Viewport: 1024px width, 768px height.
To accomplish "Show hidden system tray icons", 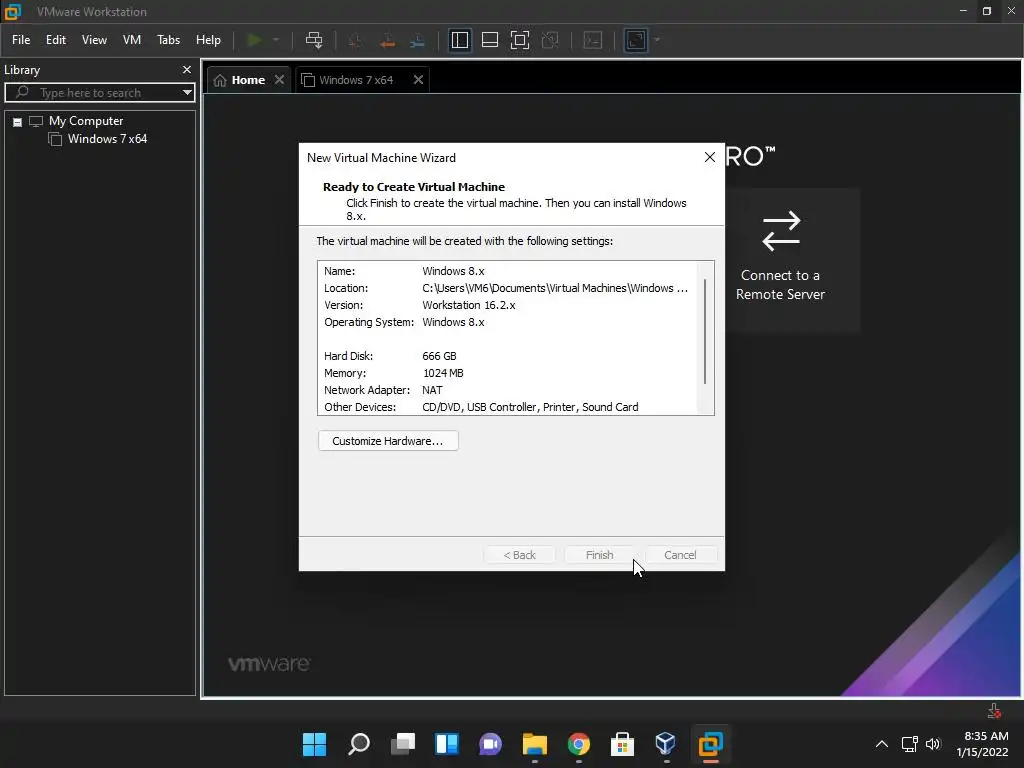I will [882, 744].
